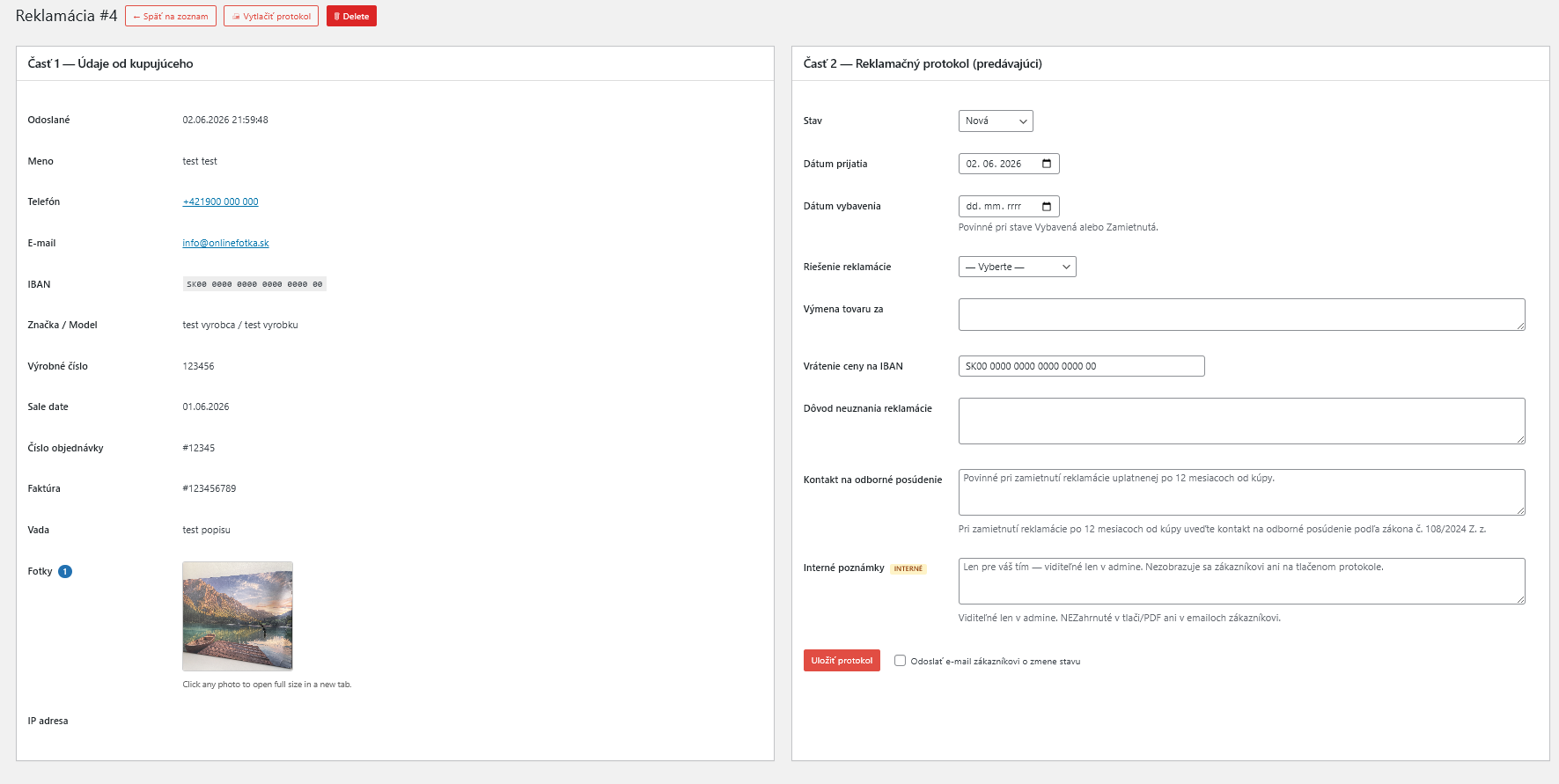Focus the Dôvod neuznania reklamácie text area
This screenshot has height=784, width=1559.
(1241, 421)
